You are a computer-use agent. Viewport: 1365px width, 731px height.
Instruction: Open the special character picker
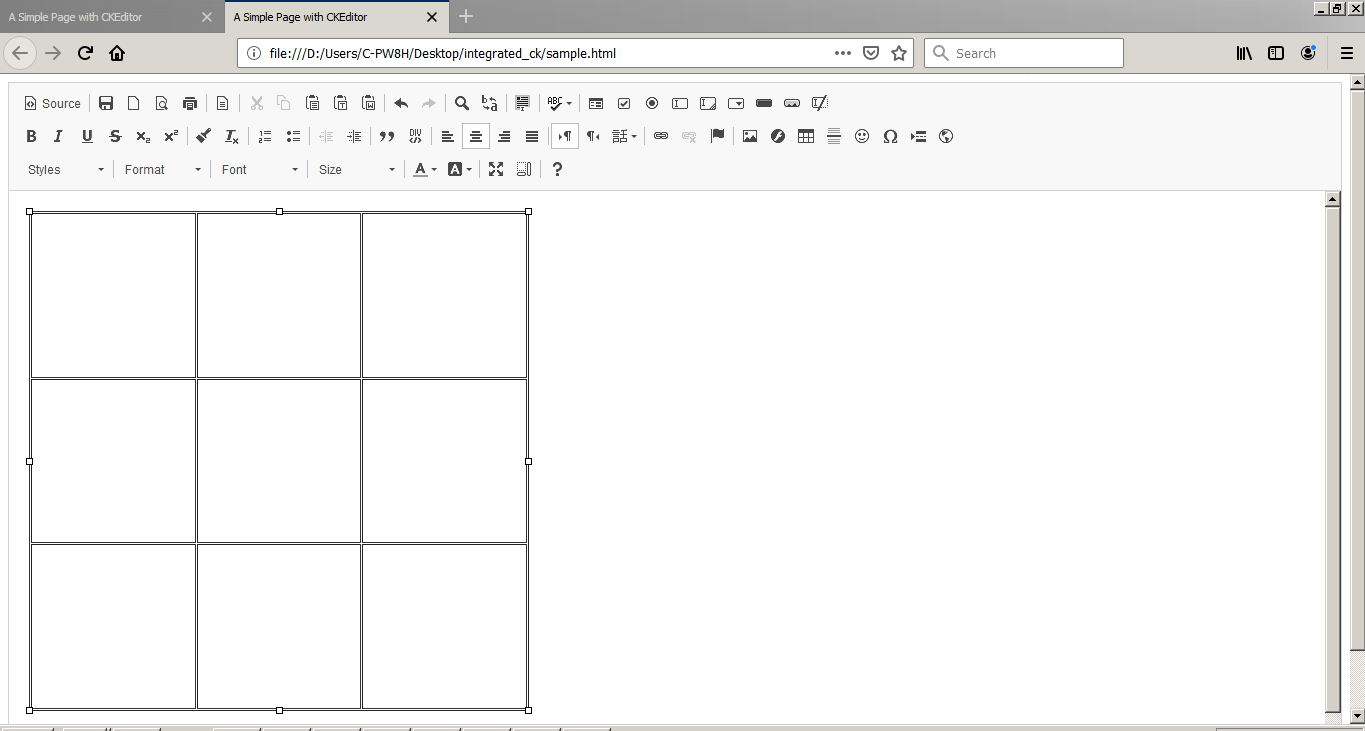[x=890, y=136]
